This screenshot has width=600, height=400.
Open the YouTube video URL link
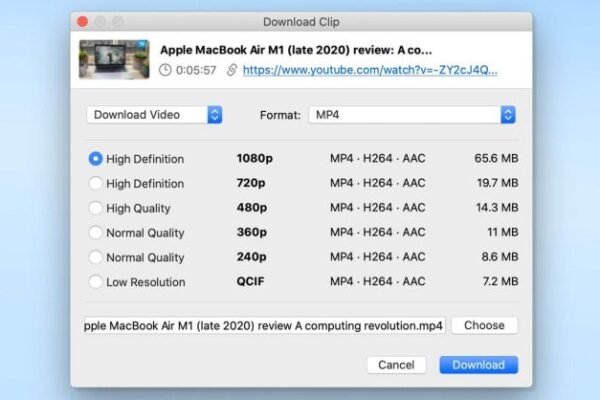pos(370,70)
